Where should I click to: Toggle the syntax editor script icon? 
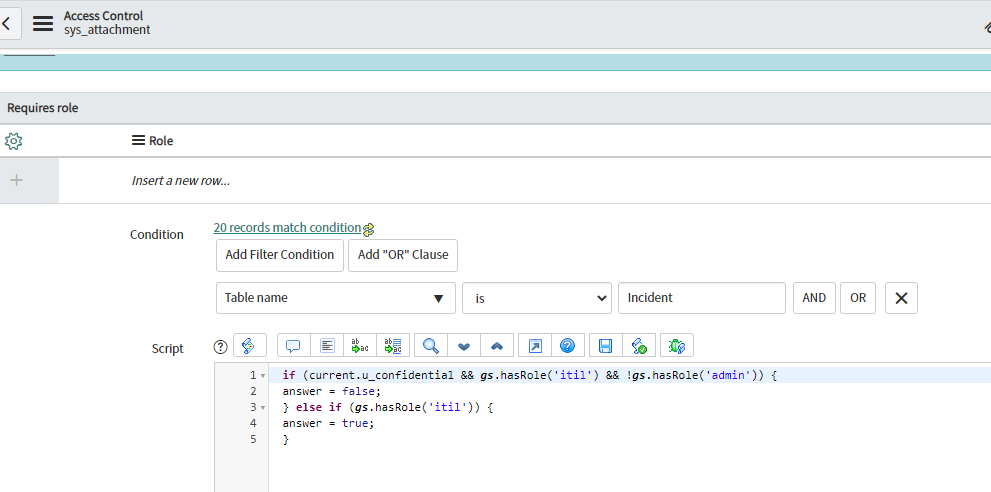(x=250, y=345)
